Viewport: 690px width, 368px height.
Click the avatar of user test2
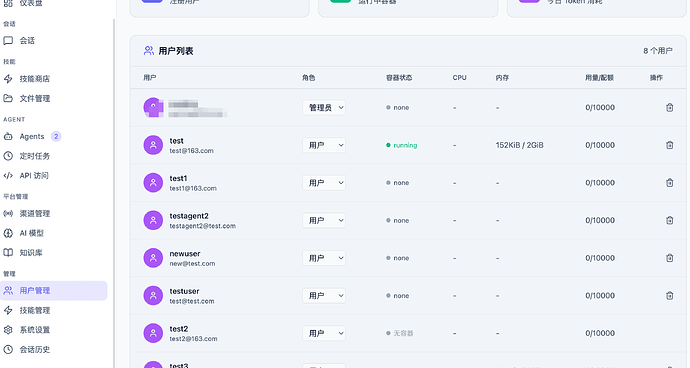pyautogui.click(x=153, y=333)
